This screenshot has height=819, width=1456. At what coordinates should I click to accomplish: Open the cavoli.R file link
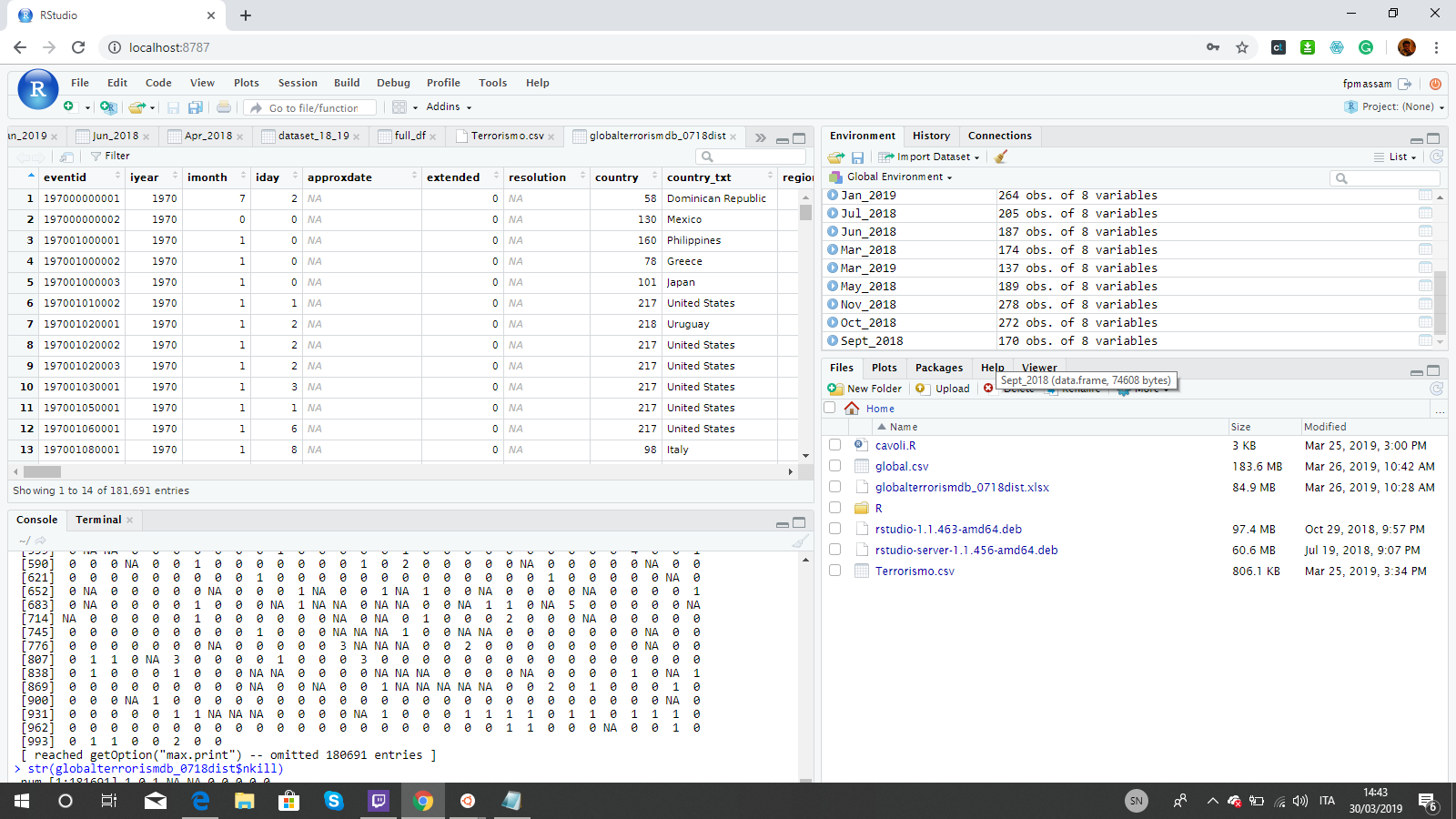coord(895,445)
